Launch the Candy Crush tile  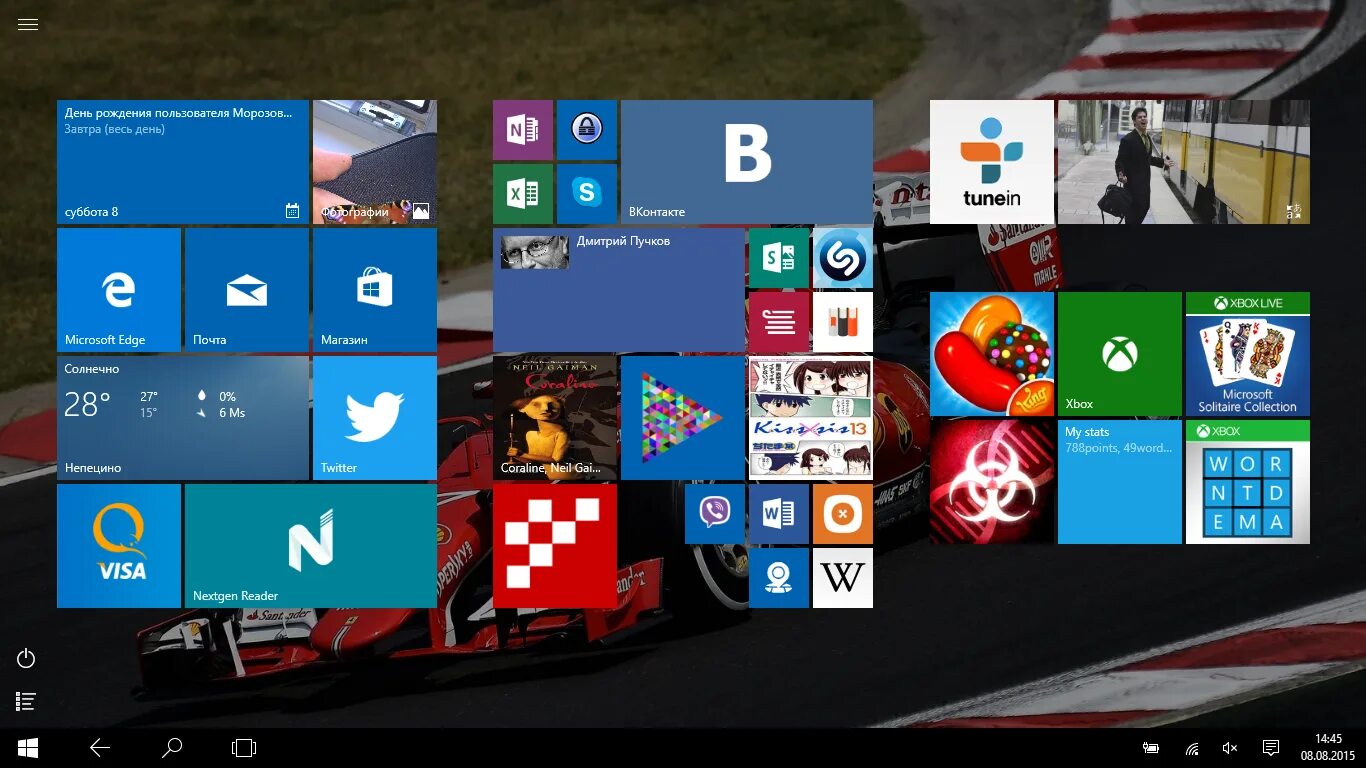tap(992, 354)
